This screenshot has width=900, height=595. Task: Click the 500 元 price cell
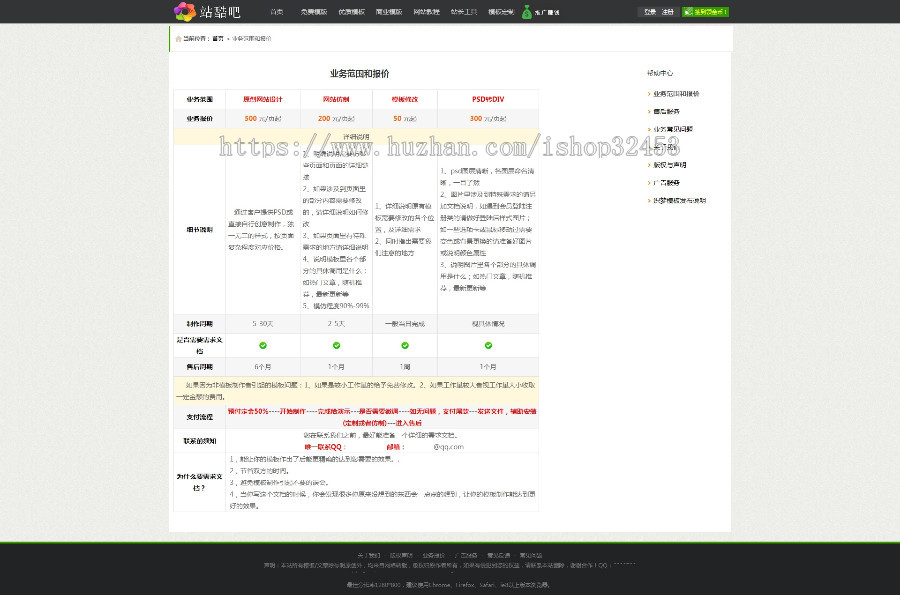(x=263, y=119)
